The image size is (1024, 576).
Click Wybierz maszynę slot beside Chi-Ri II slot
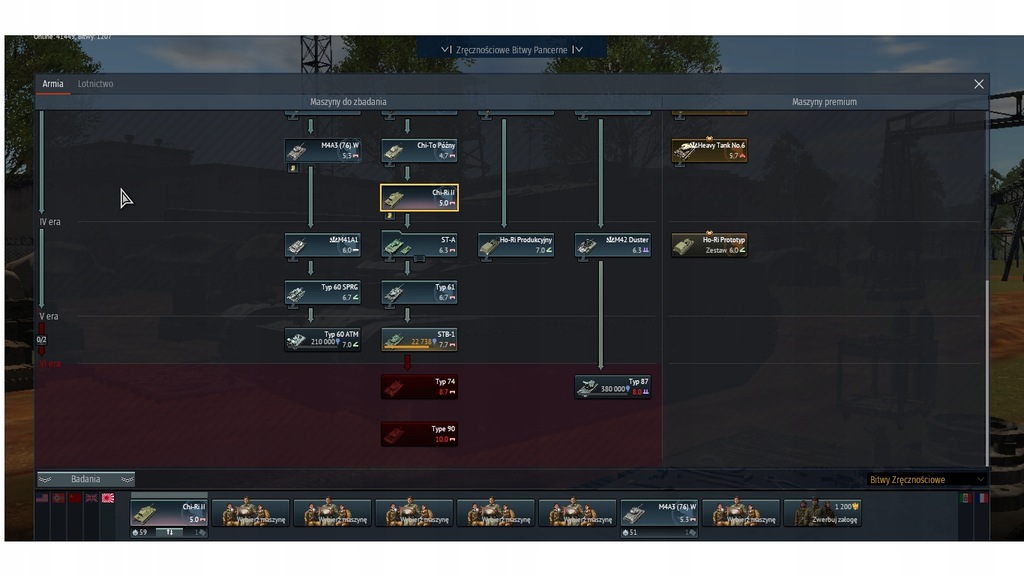[251, 513]
